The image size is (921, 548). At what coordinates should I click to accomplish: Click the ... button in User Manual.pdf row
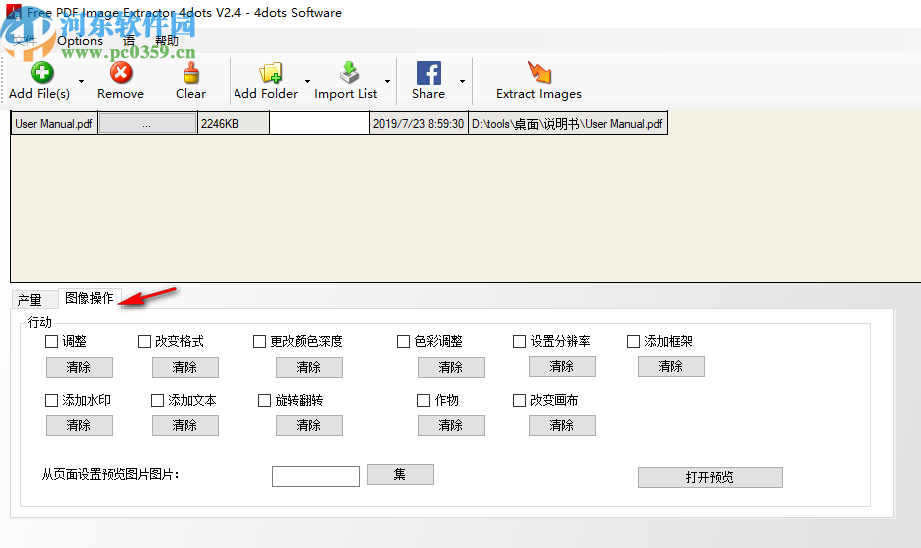(147, 123)
